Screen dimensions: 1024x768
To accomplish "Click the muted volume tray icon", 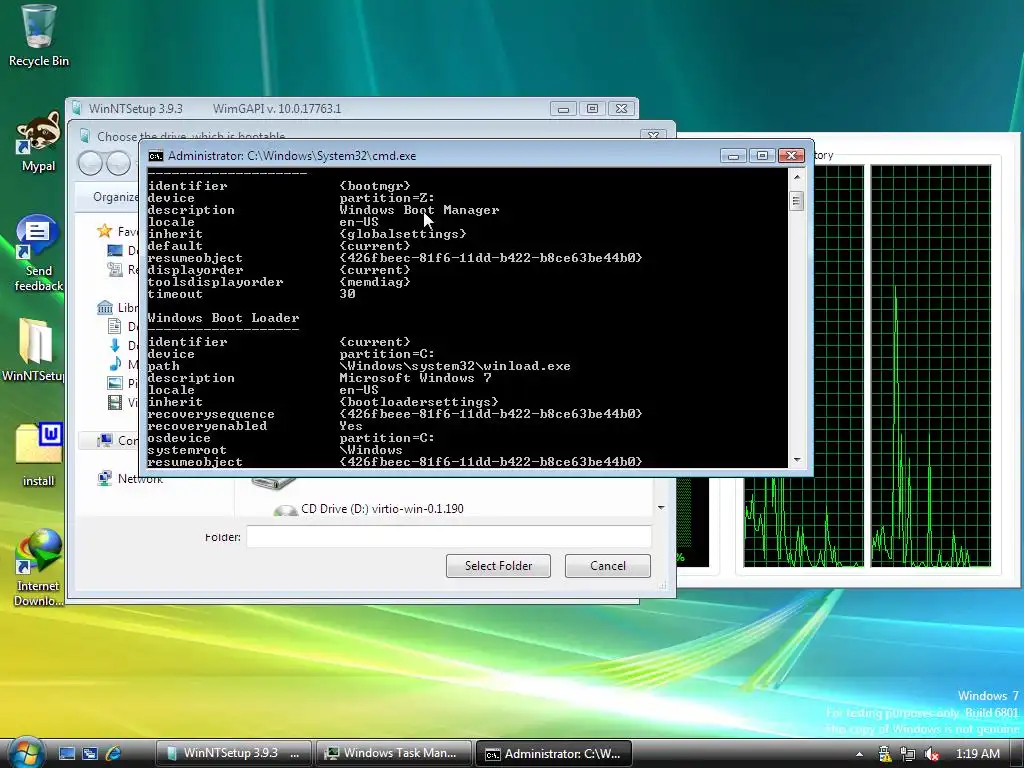I will 931,754.
